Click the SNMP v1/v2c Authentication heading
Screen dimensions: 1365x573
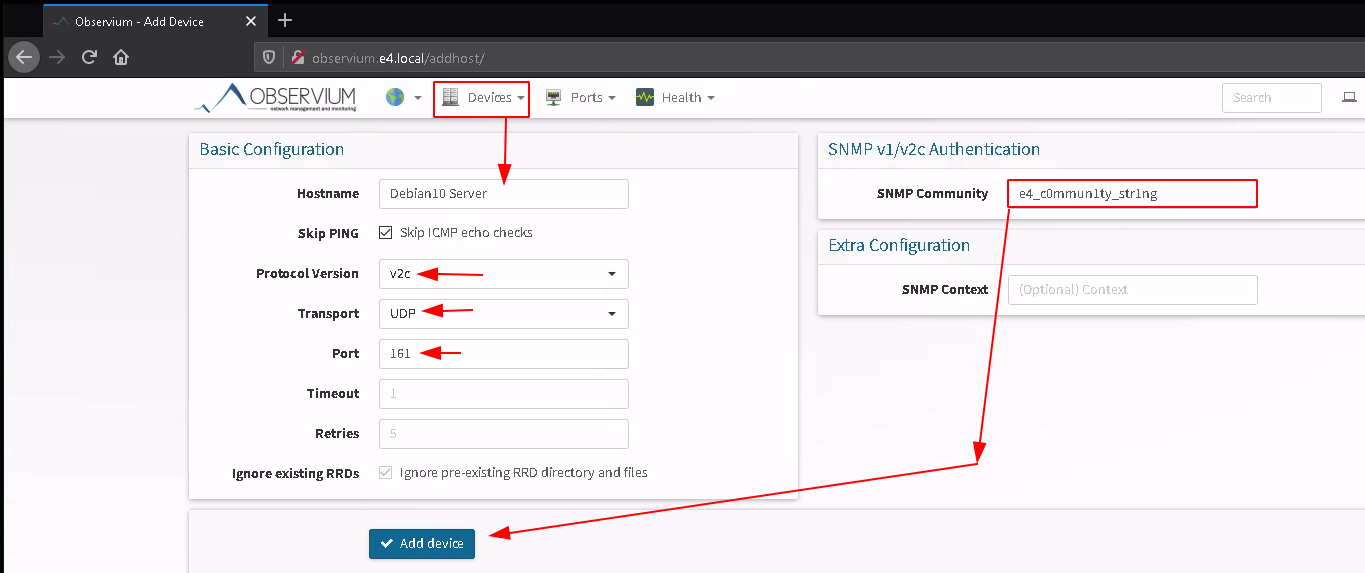click(x=934, y=150)
